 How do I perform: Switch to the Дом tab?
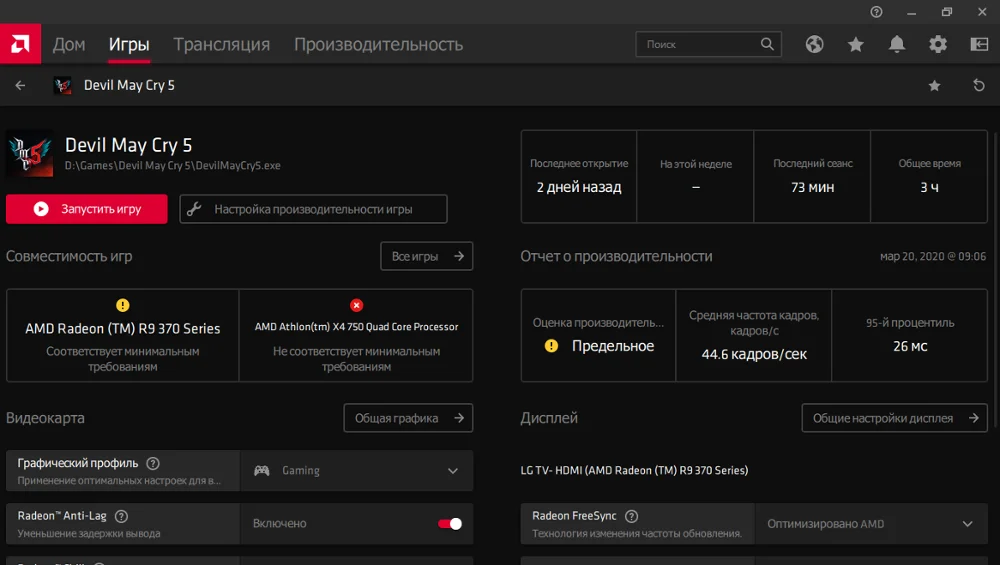click(x=69, y=44)
